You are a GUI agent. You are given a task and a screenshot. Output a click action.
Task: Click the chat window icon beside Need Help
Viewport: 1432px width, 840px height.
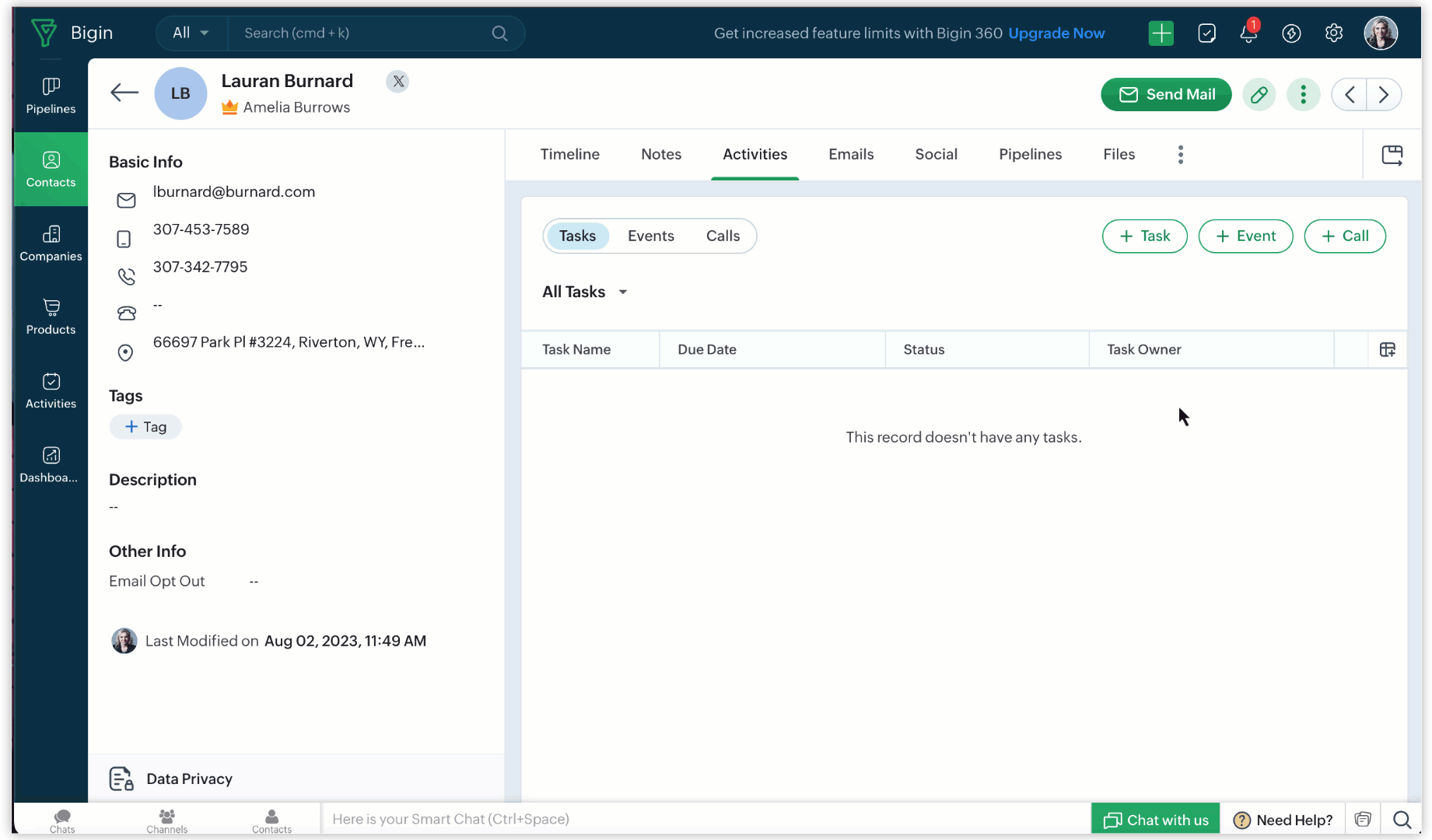pos(1362,820)
